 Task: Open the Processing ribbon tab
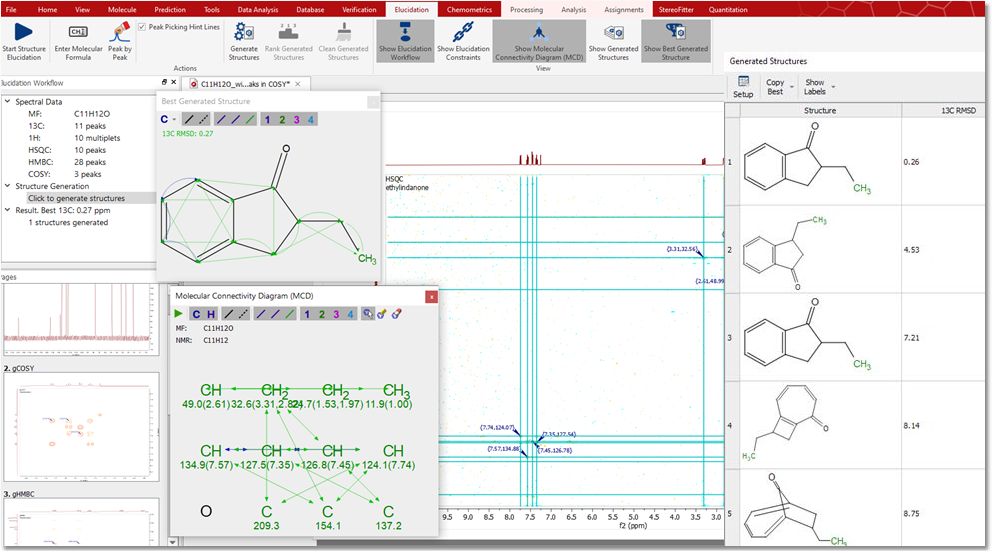(526, 9)
